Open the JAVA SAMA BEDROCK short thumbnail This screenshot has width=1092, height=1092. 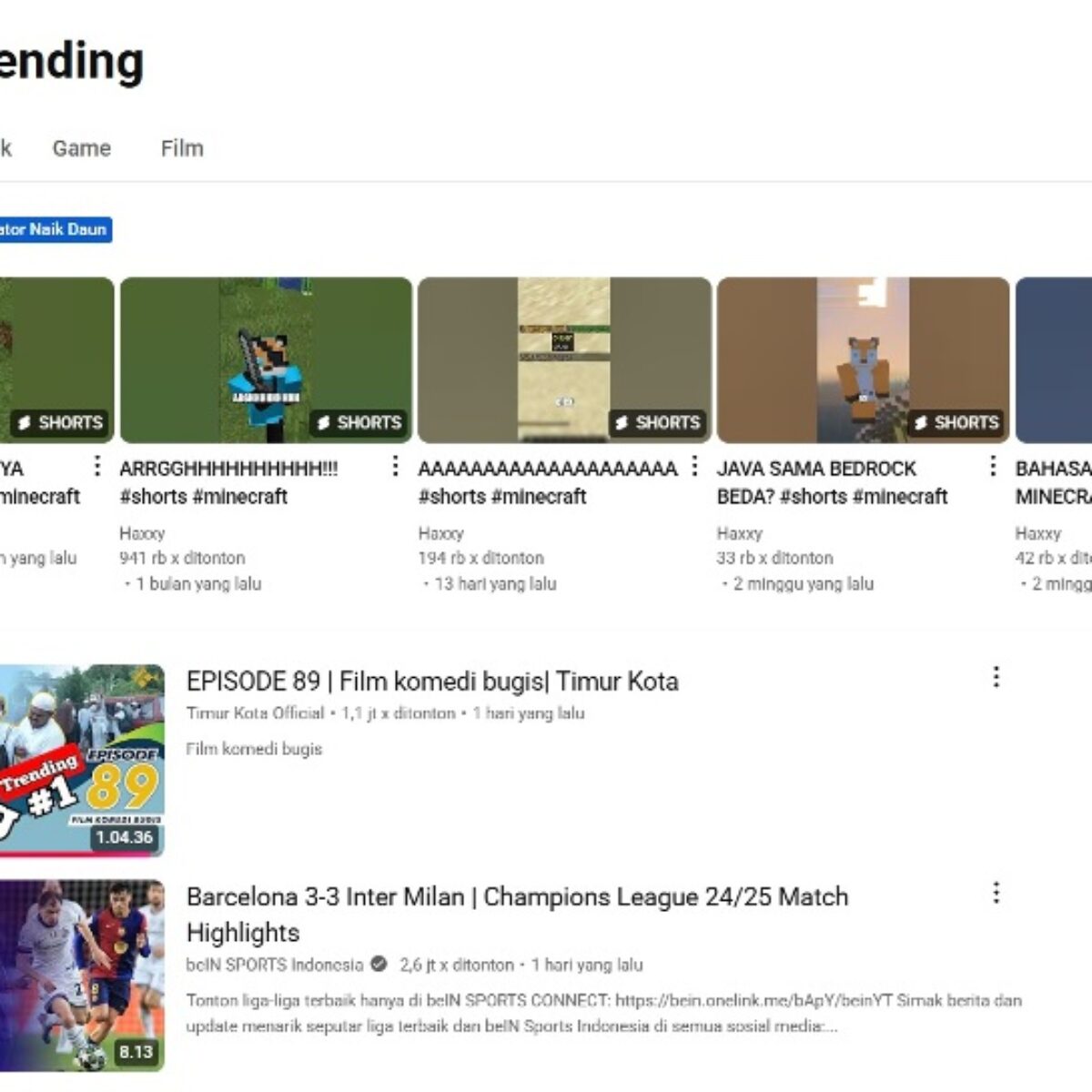(863, 360)
